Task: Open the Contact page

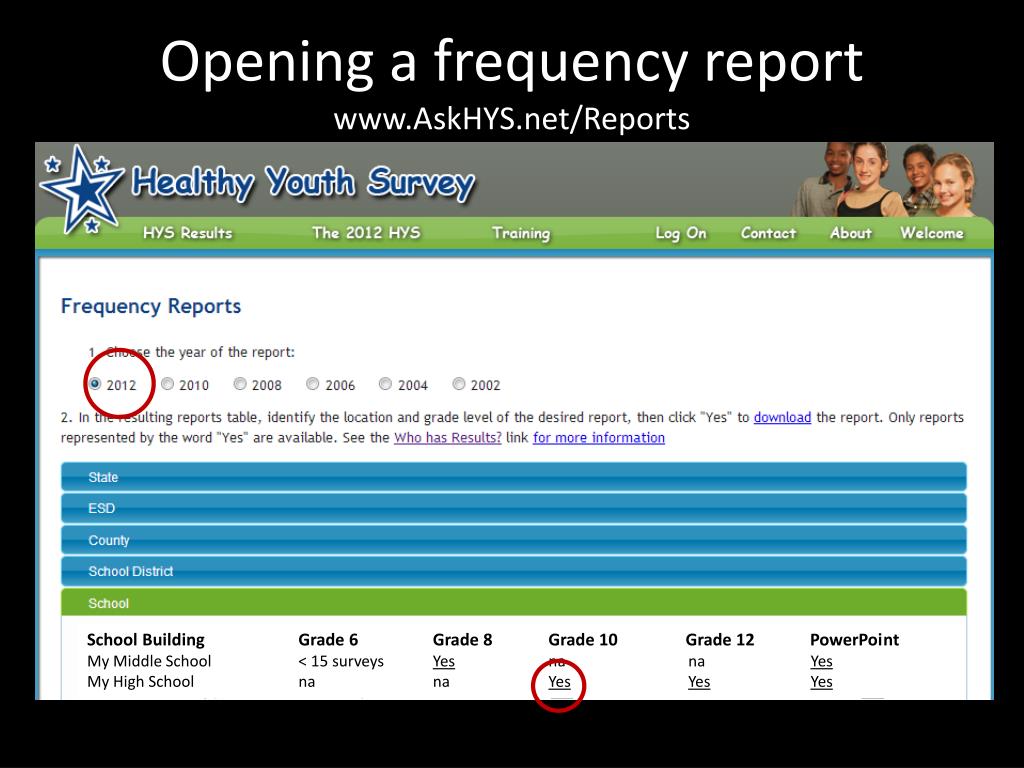Action: [x=769, y=233]
